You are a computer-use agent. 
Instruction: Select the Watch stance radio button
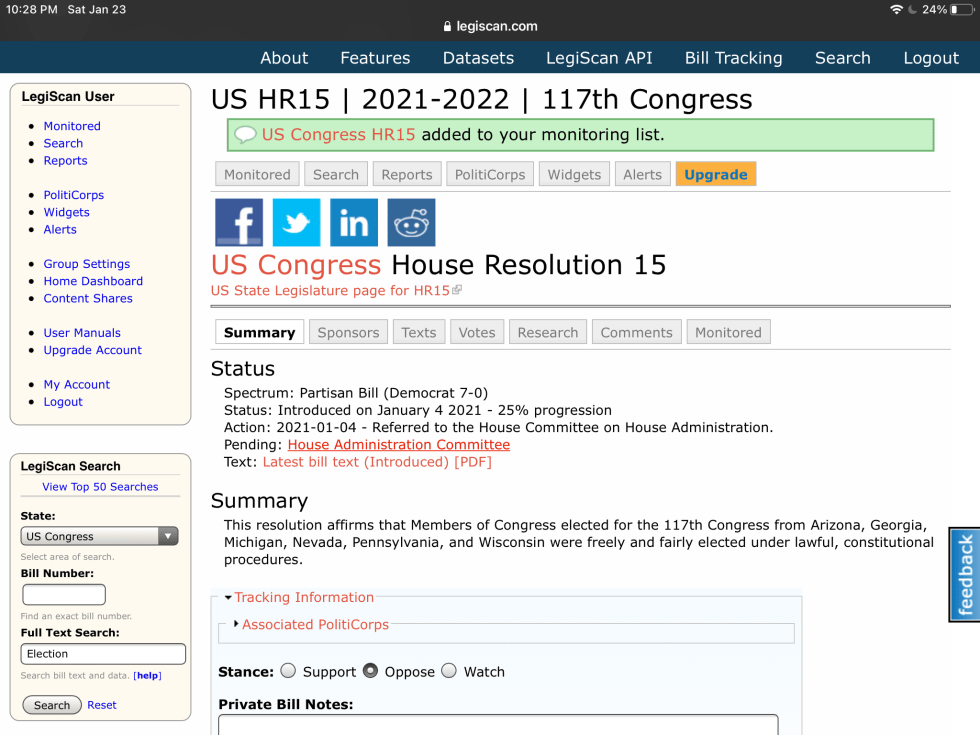click(x=449, y=671)
